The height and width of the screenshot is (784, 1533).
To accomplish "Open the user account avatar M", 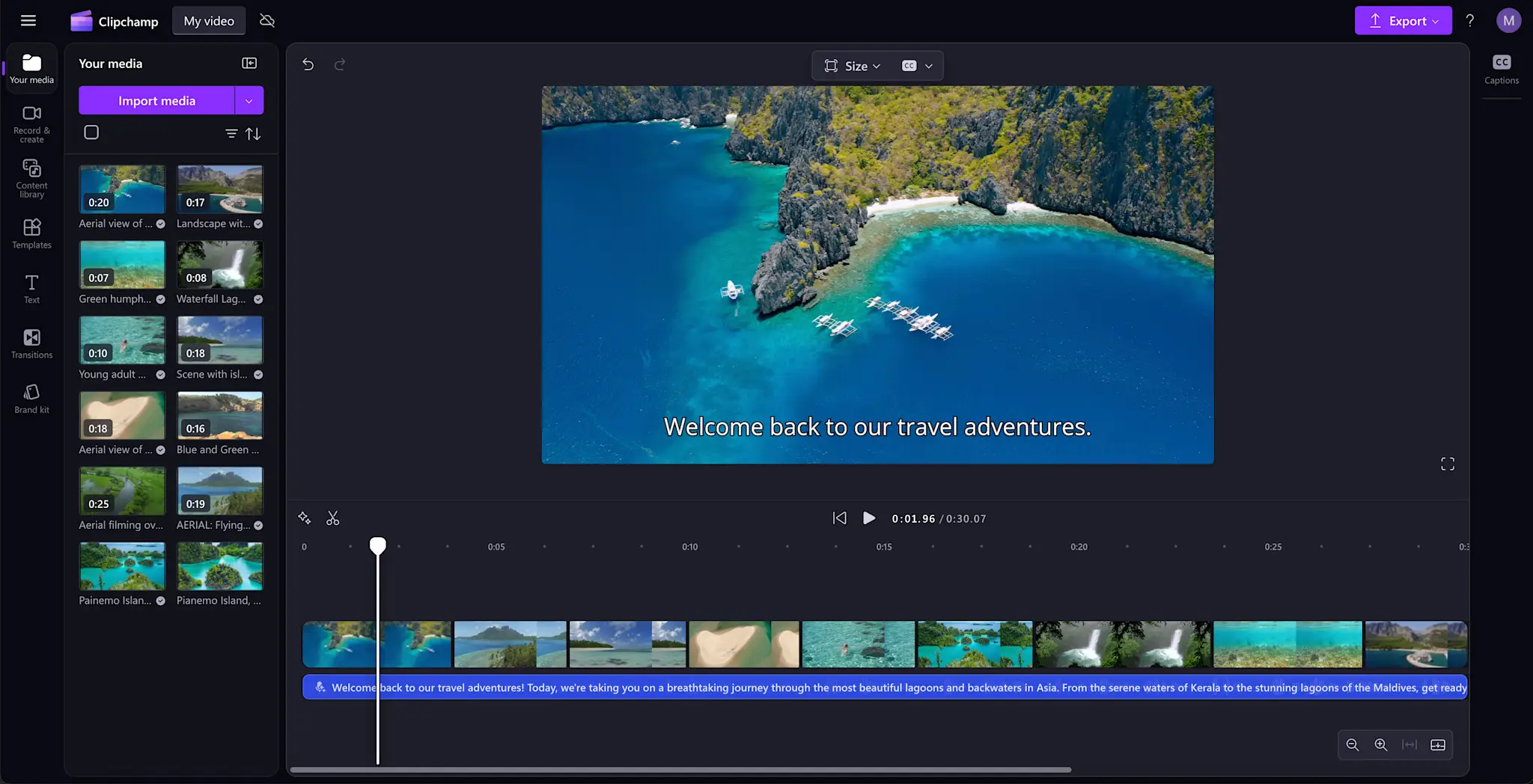I will tap(1508, 21).
